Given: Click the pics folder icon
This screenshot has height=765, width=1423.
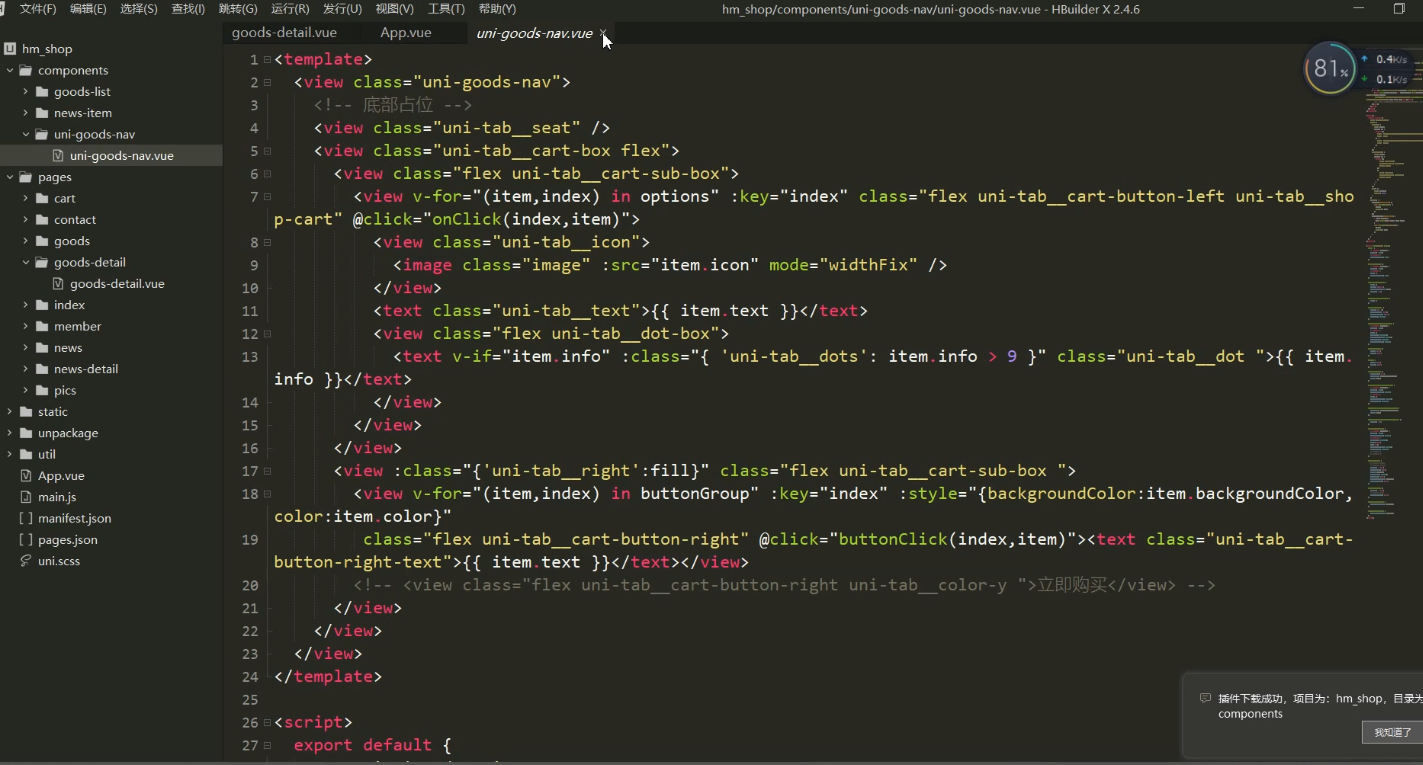Looking at the screenshot, I should (42, 390).
